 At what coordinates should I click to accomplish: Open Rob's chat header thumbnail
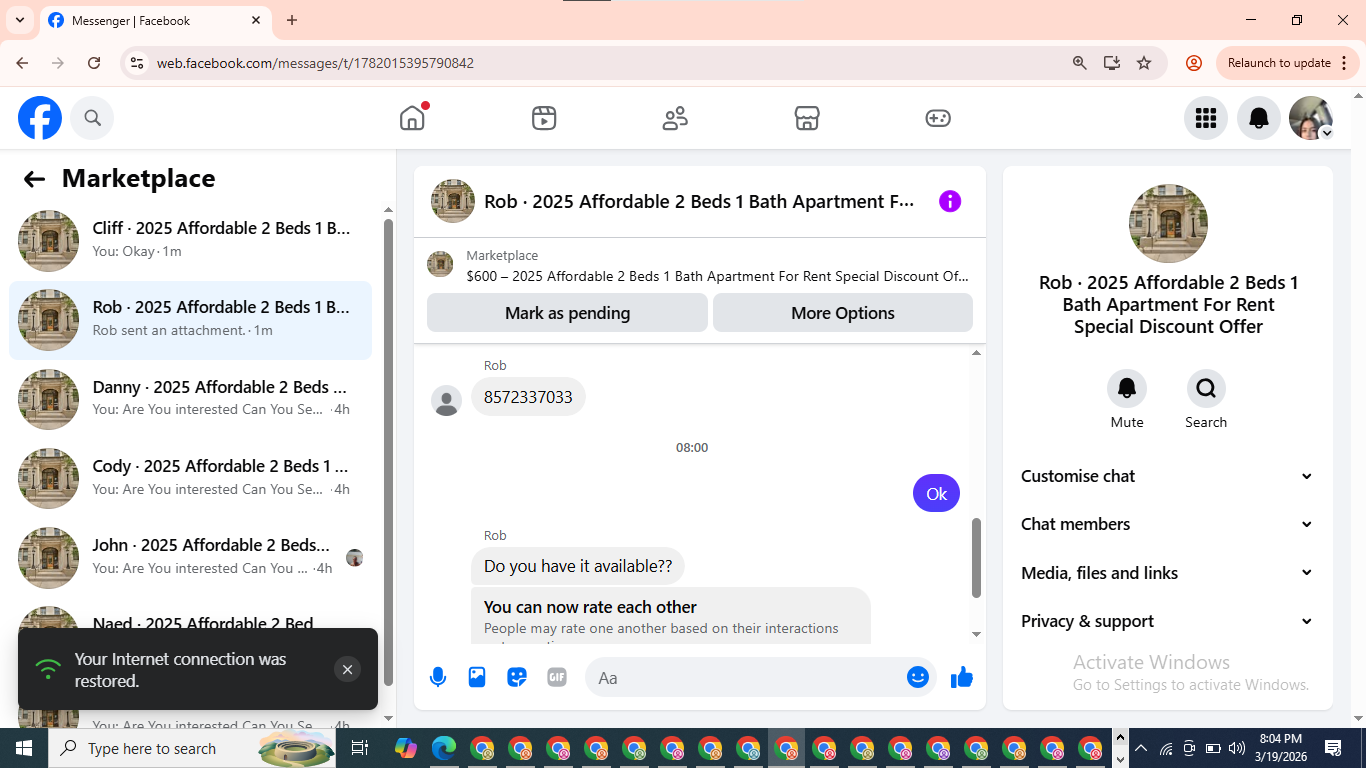pos(453,201)
